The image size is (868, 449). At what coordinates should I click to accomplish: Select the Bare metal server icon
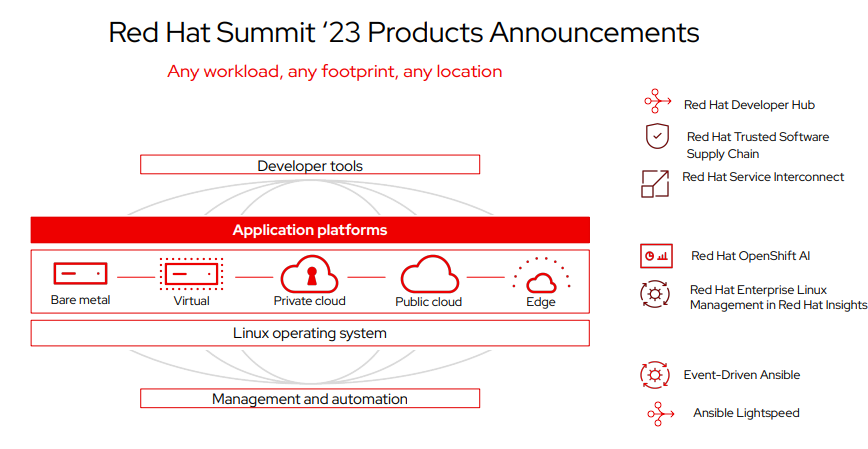pos(80,273)
